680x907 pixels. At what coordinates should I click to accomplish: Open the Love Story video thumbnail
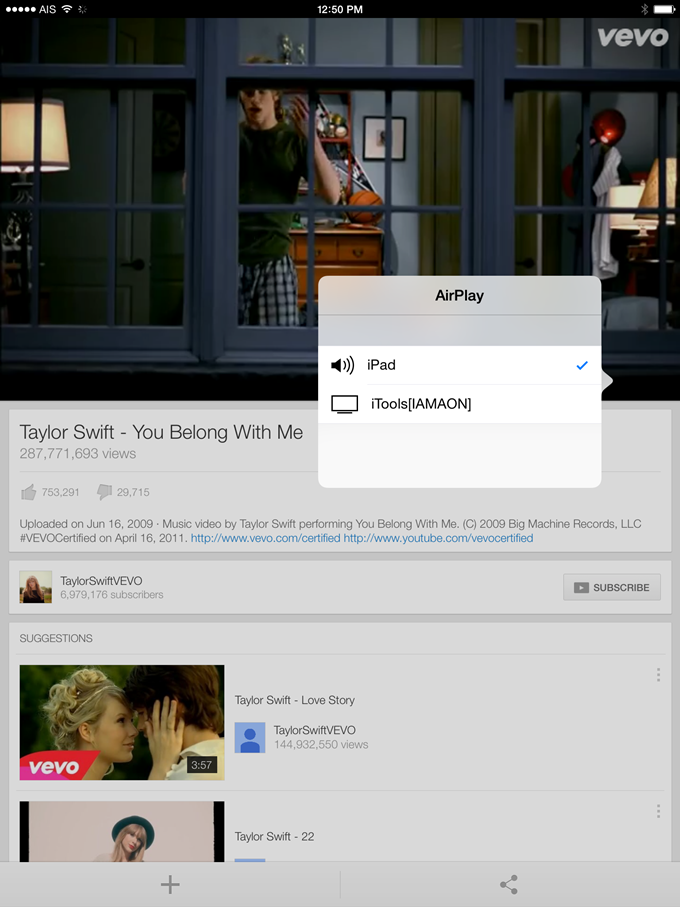point(122,722)
